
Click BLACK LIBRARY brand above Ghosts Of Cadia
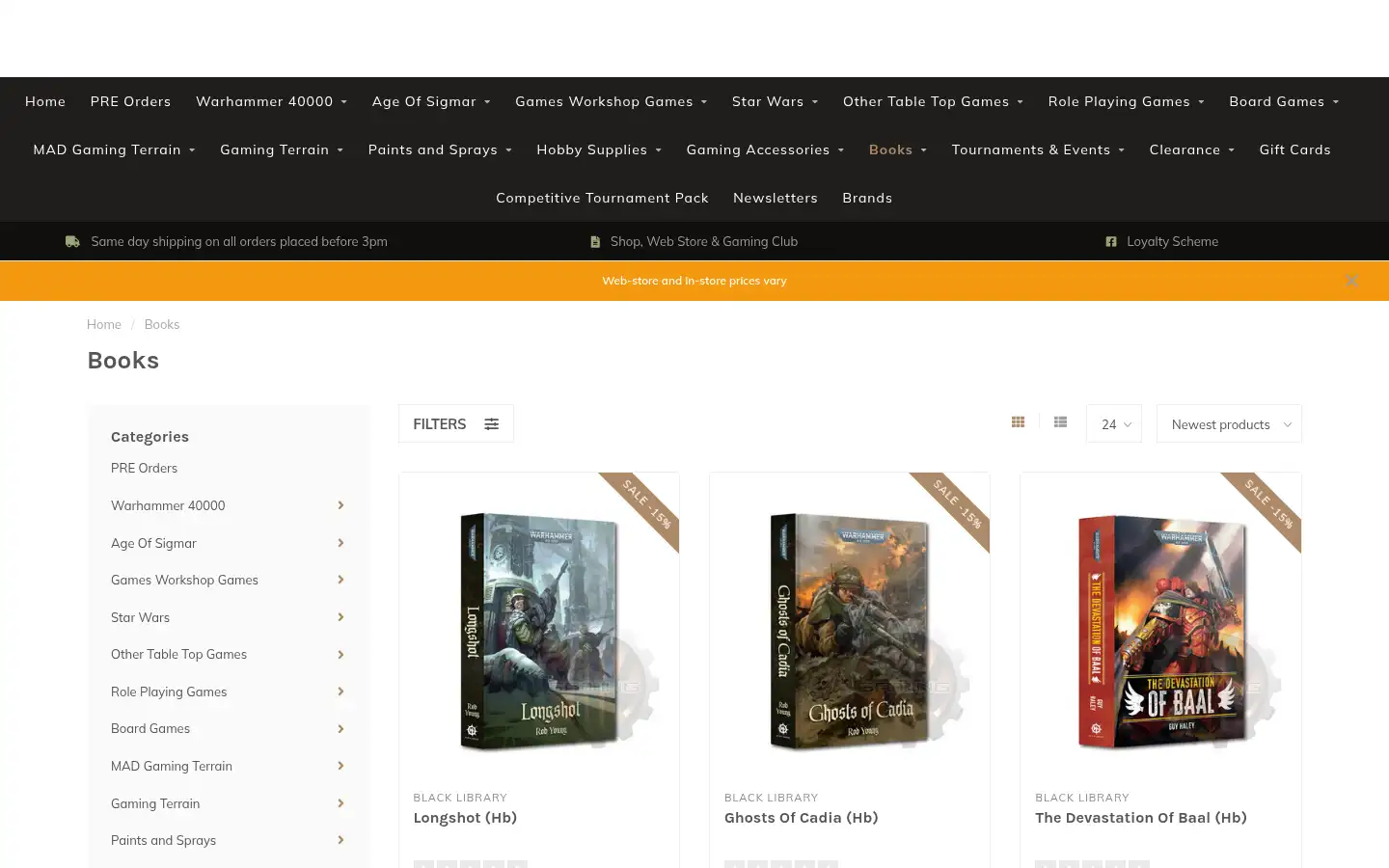[771, 798]
